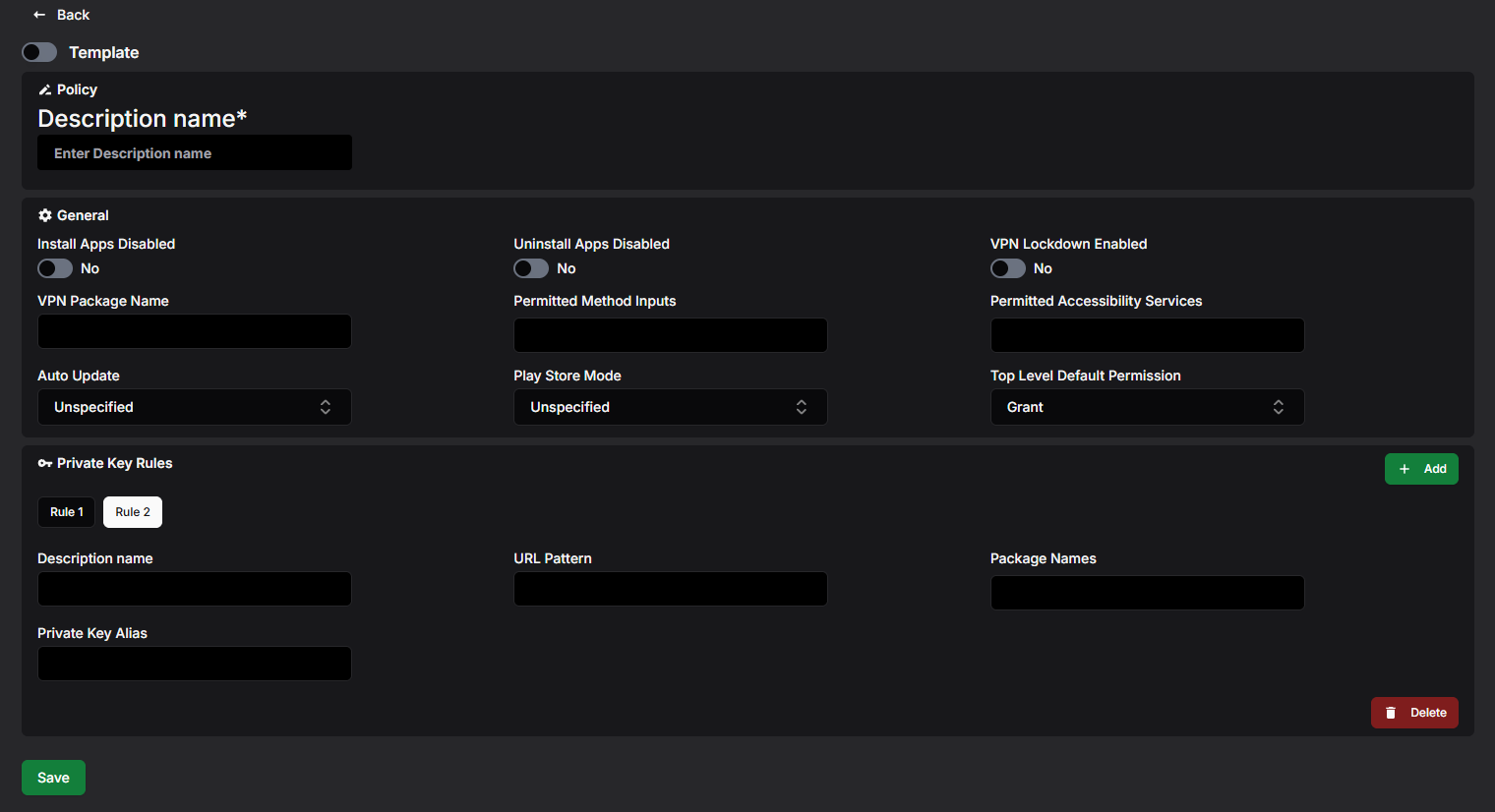Click the Private Key Alias field
1495x812 pixels.
click(x=195, y=664)
